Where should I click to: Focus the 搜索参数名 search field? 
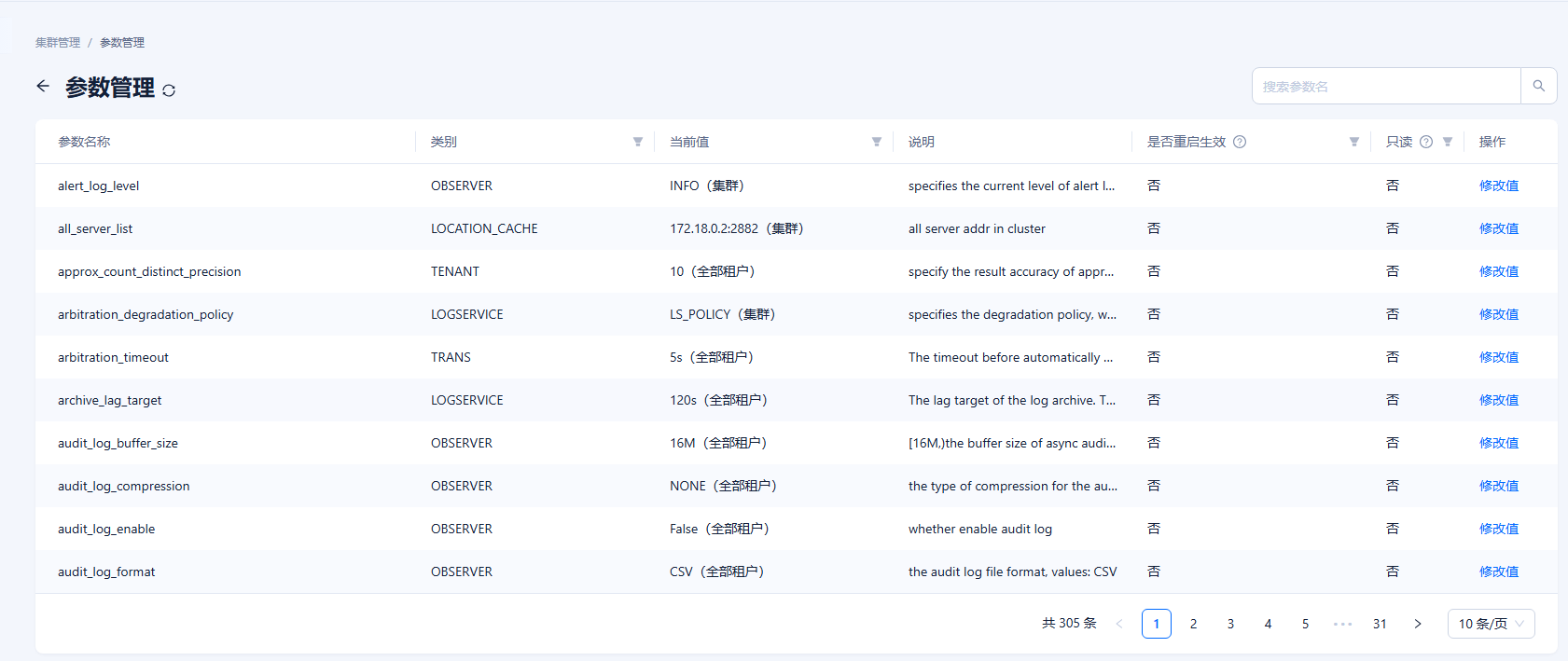pos(1386,86)
